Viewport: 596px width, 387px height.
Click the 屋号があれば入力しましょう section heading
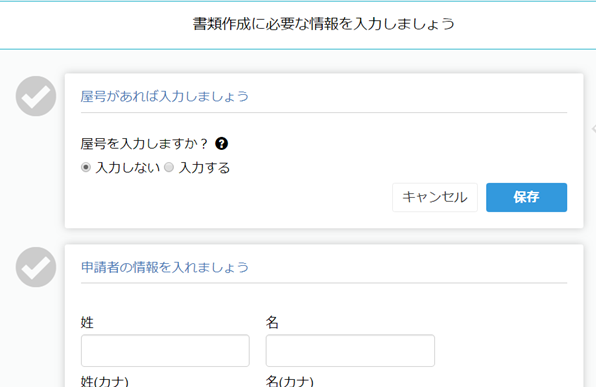tap(165, 96)
